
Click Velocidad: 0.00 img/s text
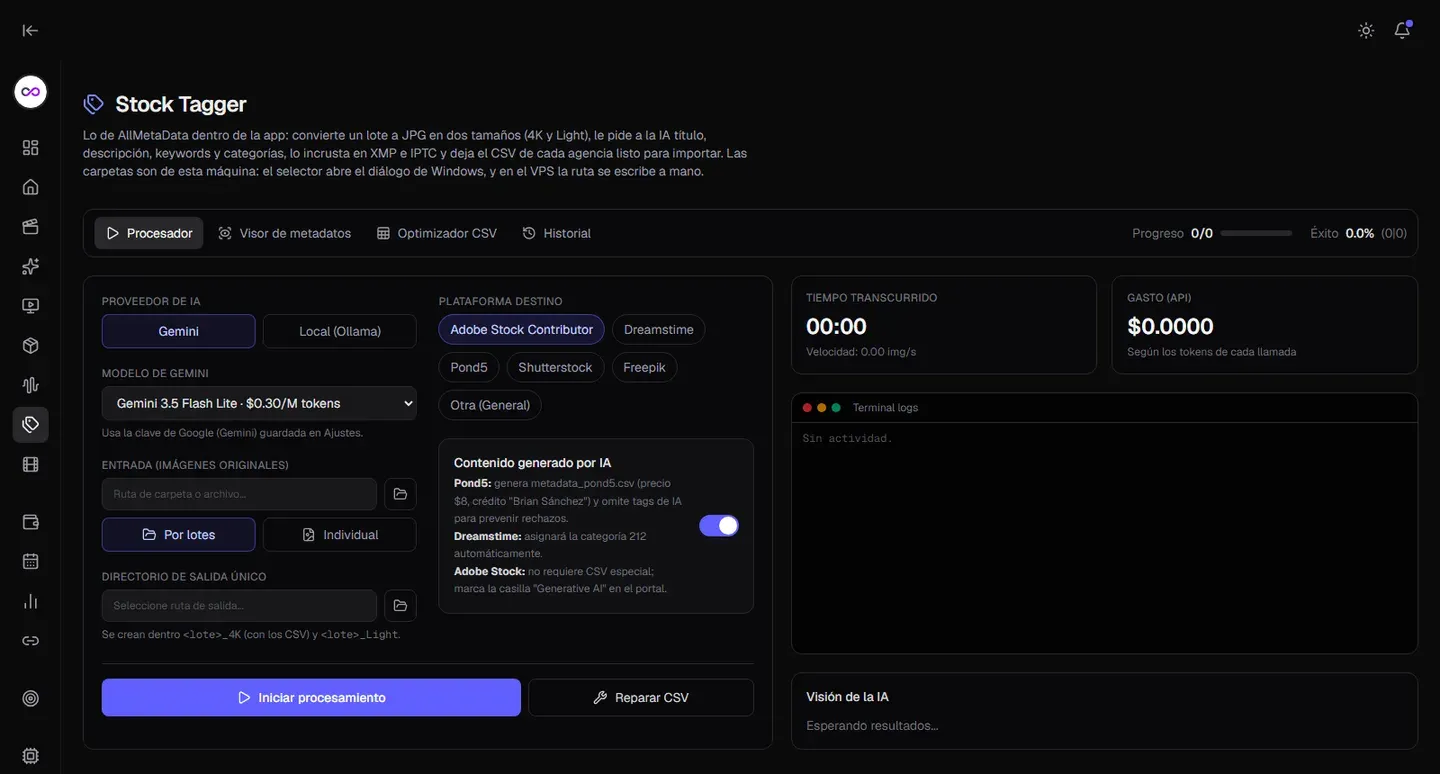click(x=861, y=352)
